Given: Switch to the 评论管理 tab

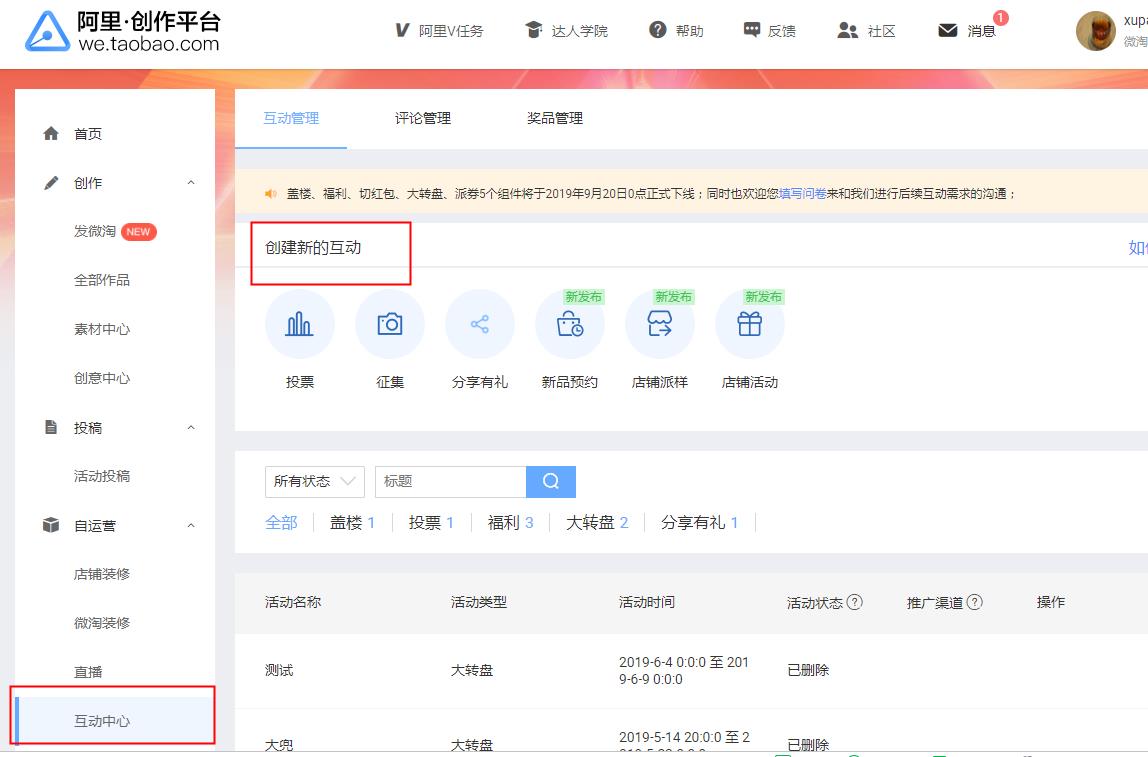Looking at the screenshot, I should (x=422, y=118).
